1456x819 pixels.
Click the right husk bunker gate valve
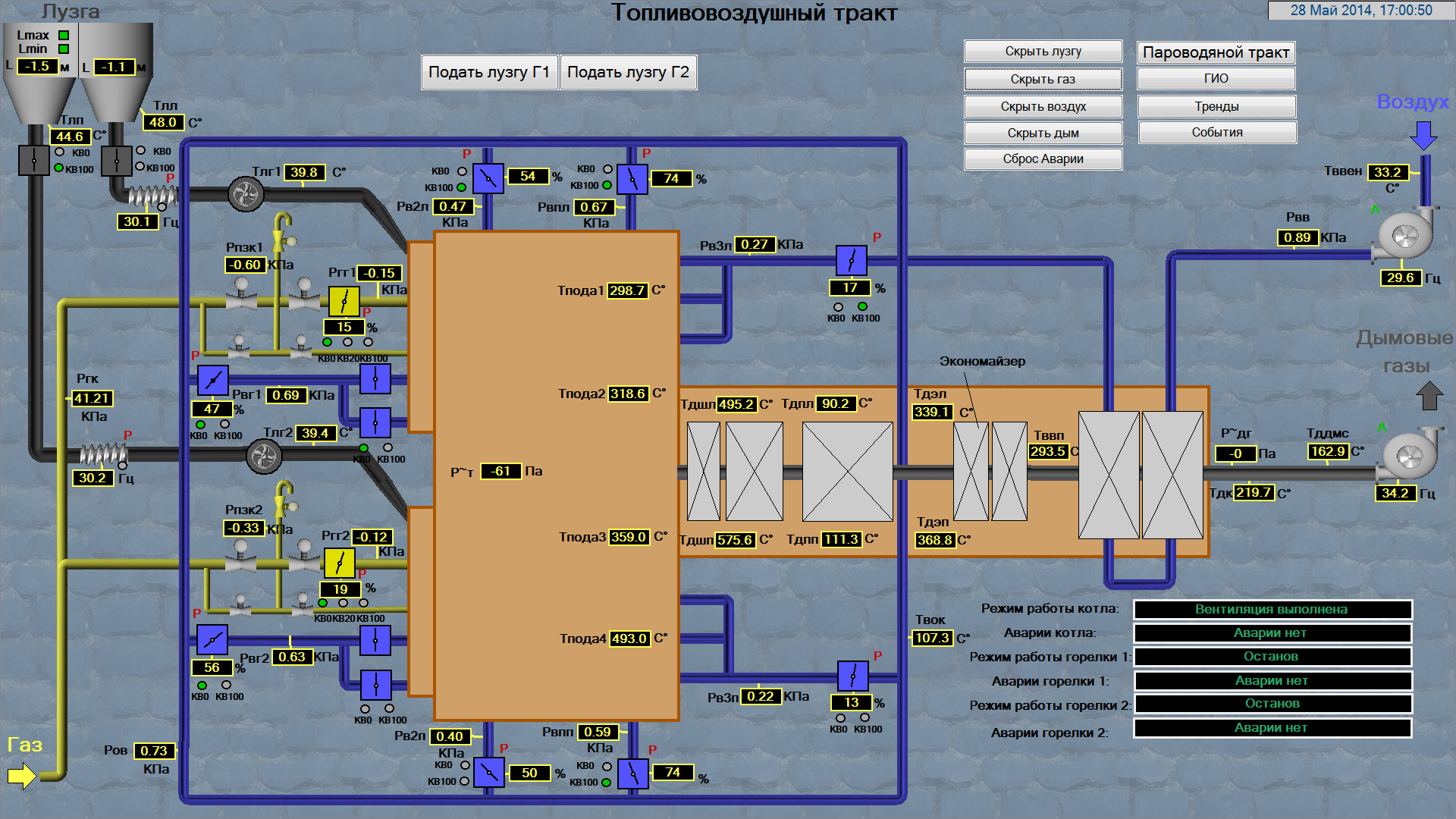(116, 161)
